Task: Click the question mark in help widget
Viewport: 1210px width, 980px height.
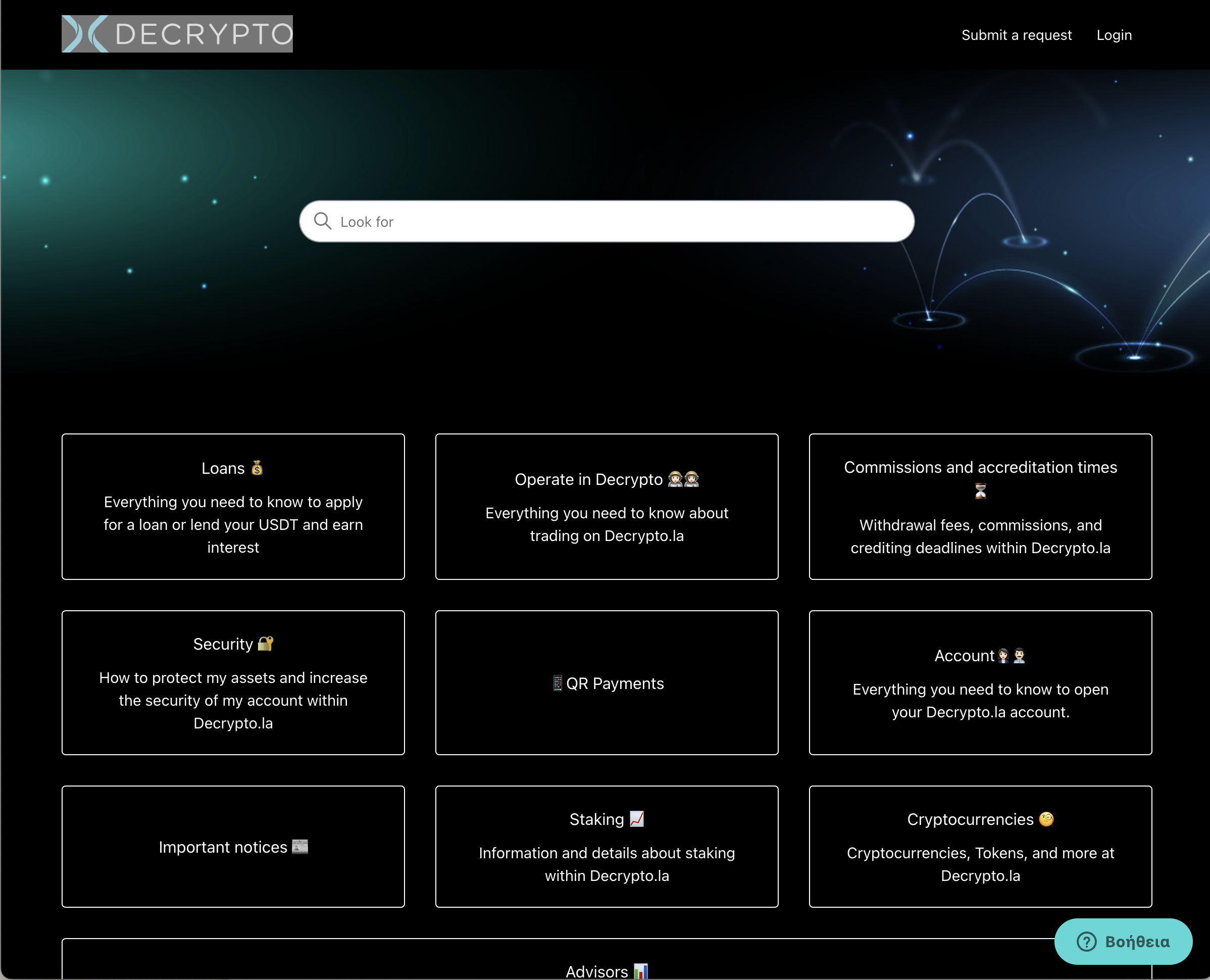Action: 1086,941
